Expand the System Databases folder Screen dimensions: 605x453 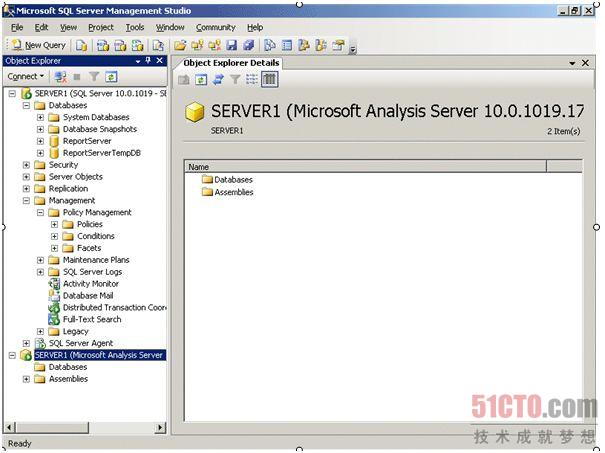pyautogui.click(x=40, y=117)
